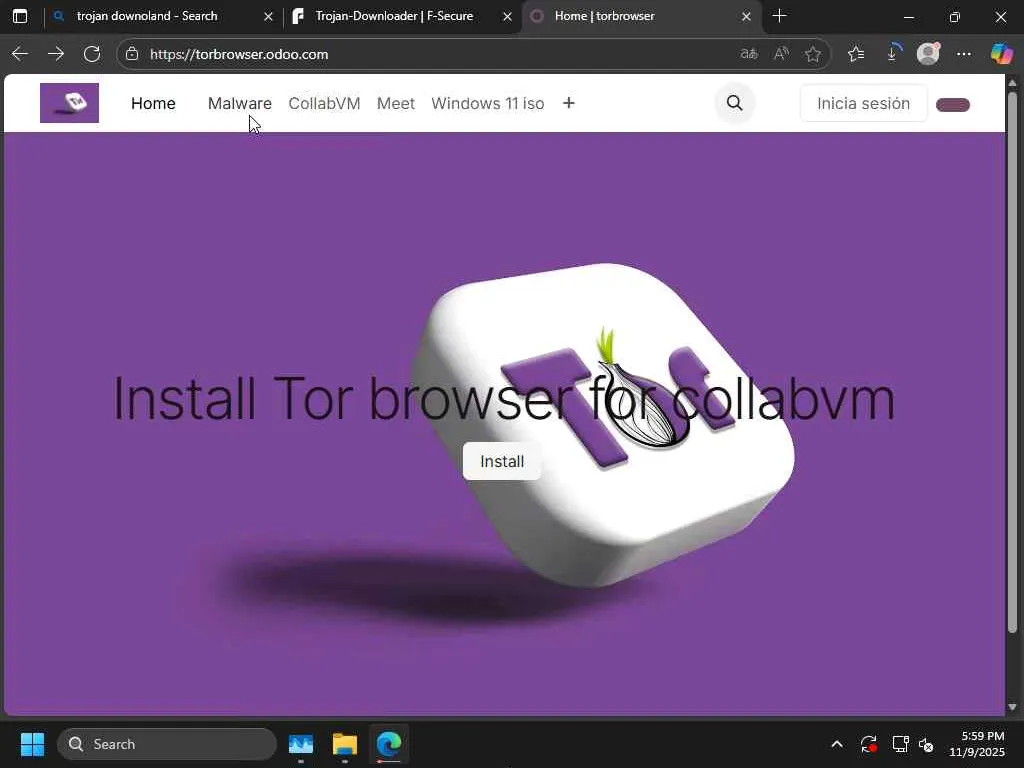Open Edge settings and more menu
Screen dimensions: 1024x768
[964, 54]
